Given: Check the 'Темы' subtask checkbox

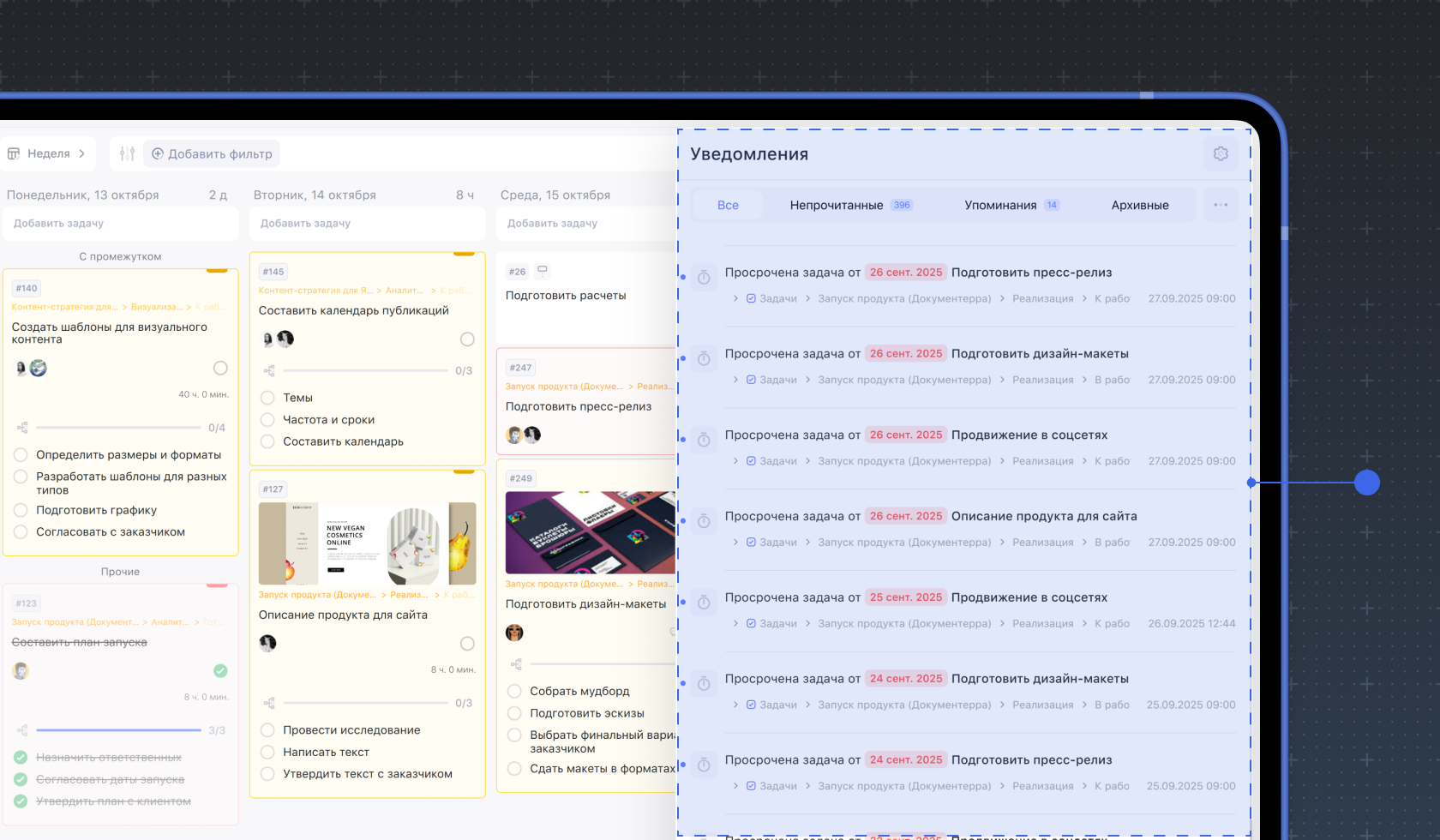Looking at the screenshot, I should pyautogui.click(x=267, y=398).
